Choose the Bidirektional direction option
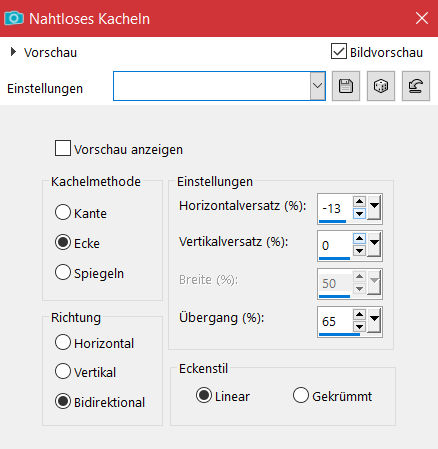438x449 pixels. coord(63,401)
